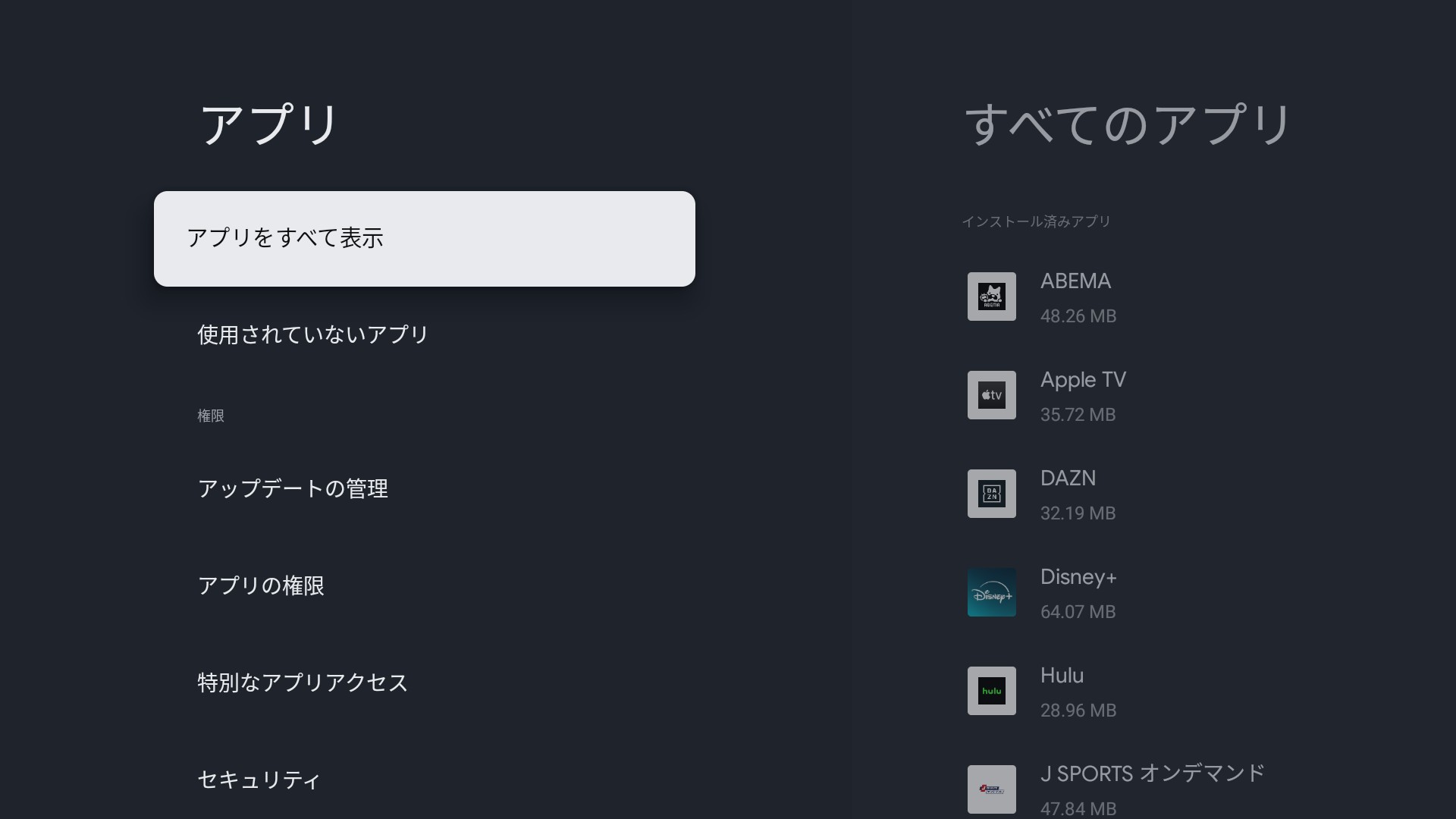Click the J SPORTS オンデマンド app icon

pos(991,789)
